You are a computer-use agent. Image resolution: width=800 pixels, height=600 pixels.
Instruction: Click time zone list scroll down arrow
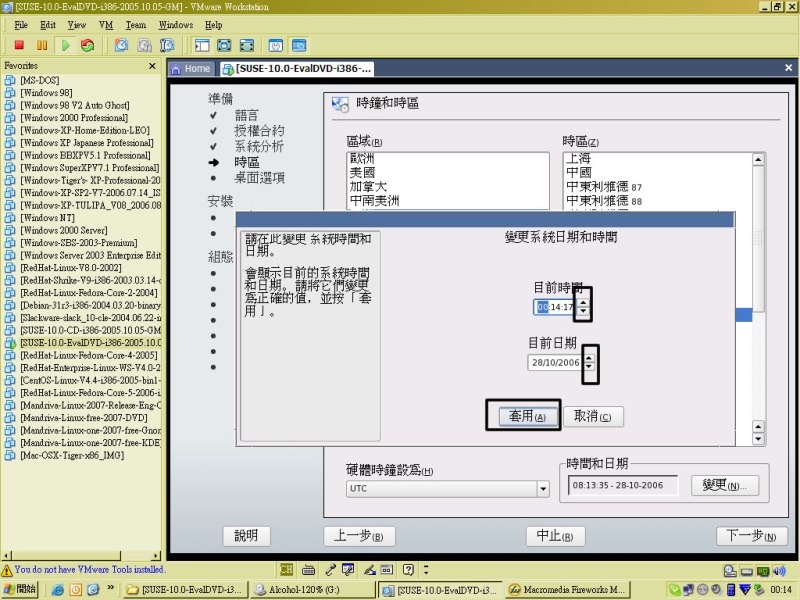click(758, 439)
